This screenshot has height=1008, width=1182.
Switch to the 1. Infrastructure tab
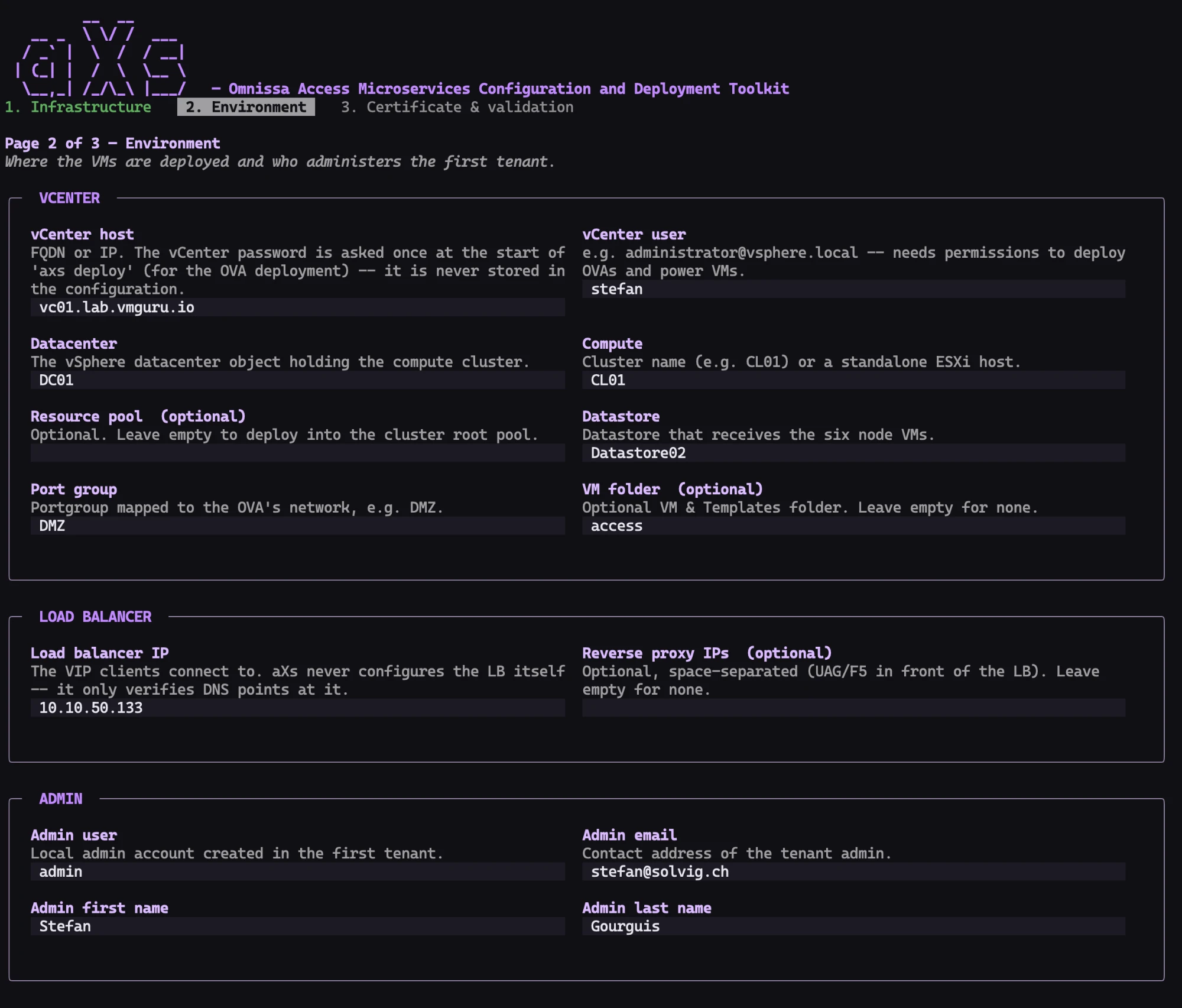click(x=78, y=107)
